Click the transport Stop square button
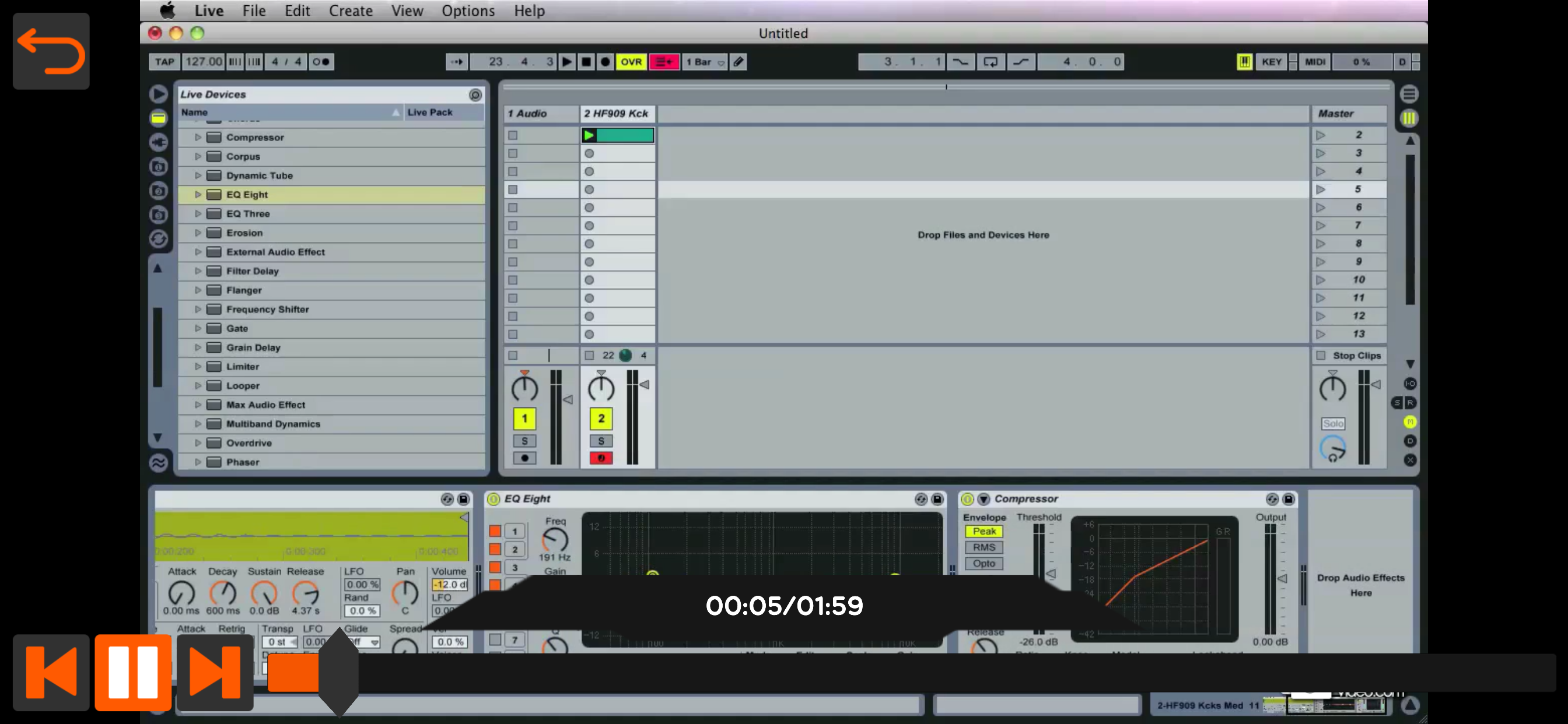 (586, 61)
